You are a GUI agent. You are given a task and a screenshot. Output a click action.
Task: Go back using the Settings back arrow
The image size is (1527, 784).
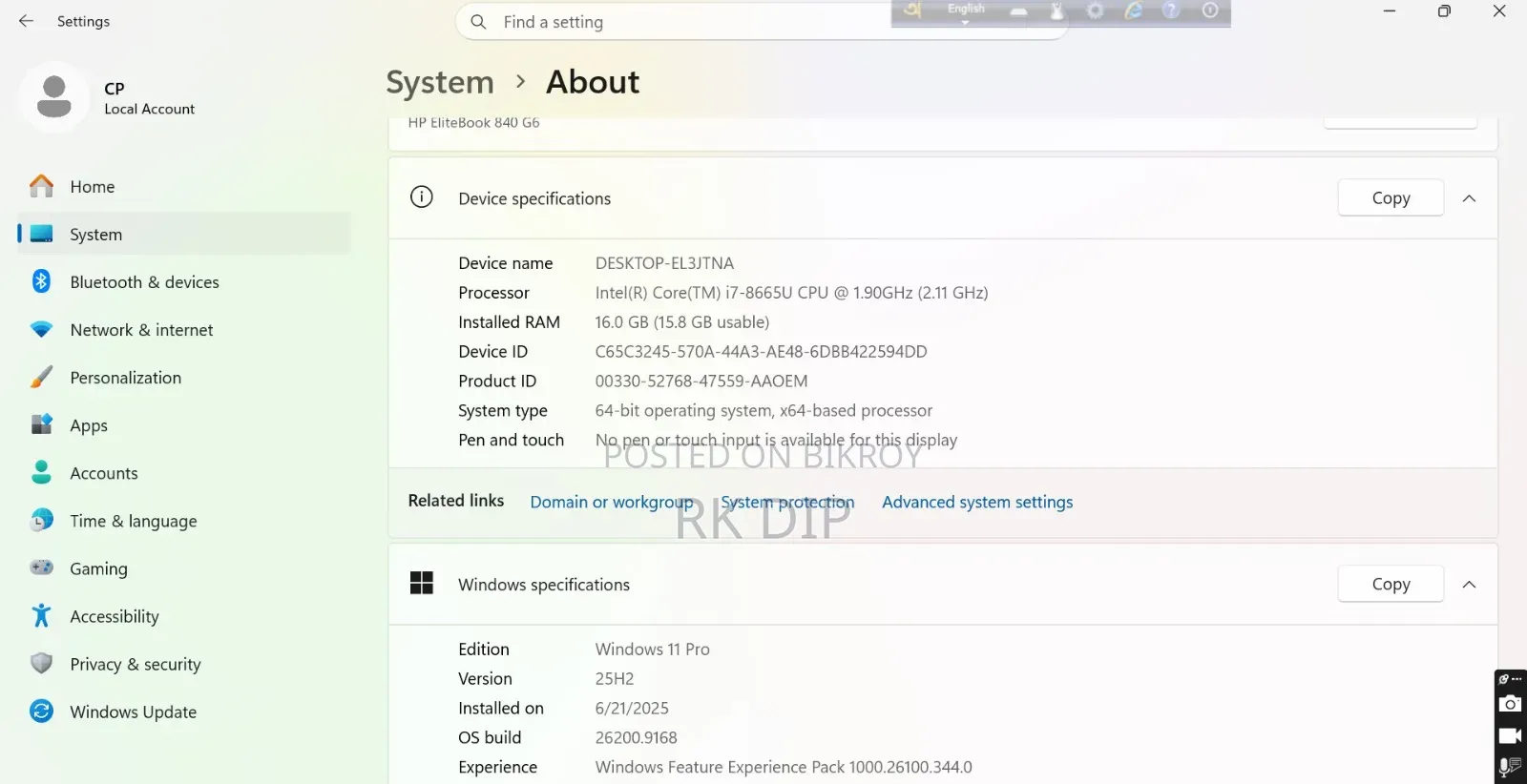(x=26, y=21)
